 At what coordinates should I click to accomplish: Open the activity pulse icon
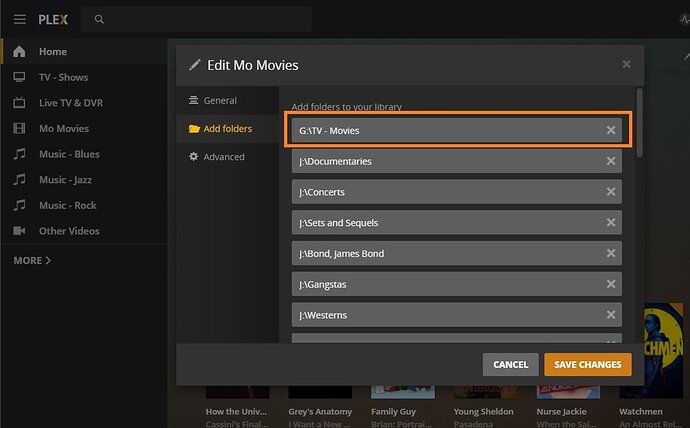[684, 19]
